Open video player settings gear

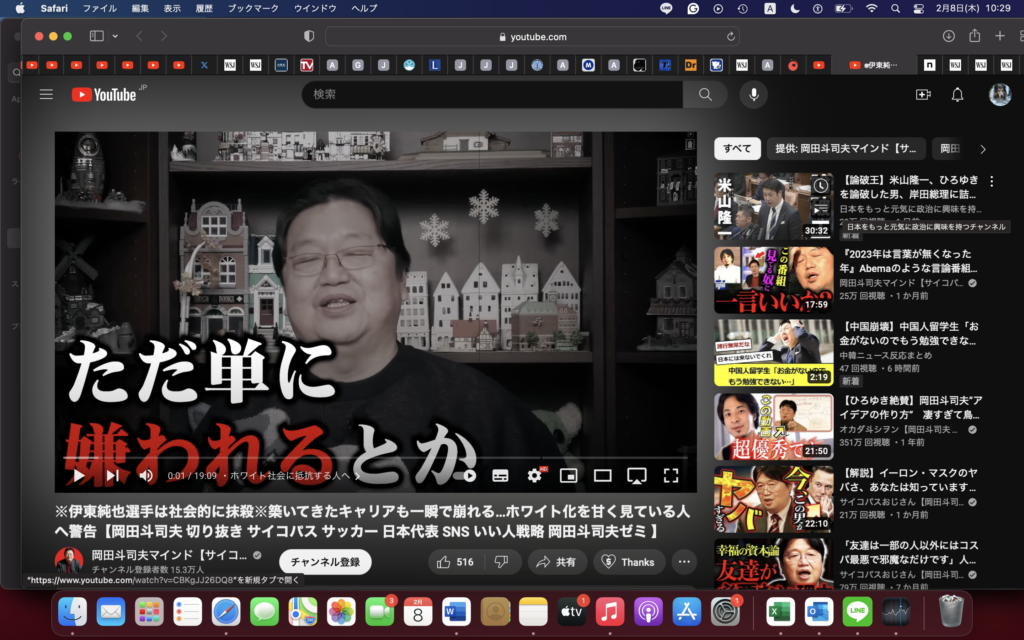[x=534, y=476]
